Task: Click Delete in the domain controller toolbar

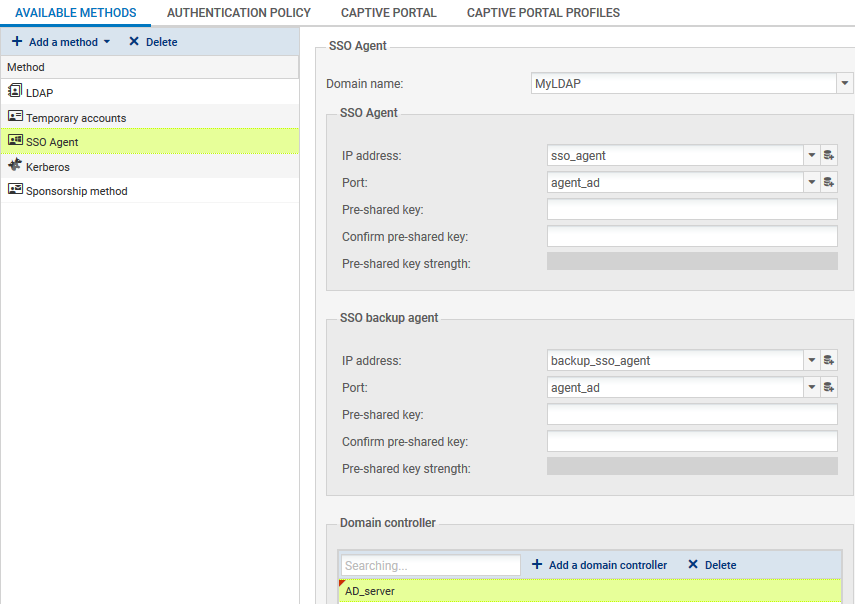Action: pos(711,565)
